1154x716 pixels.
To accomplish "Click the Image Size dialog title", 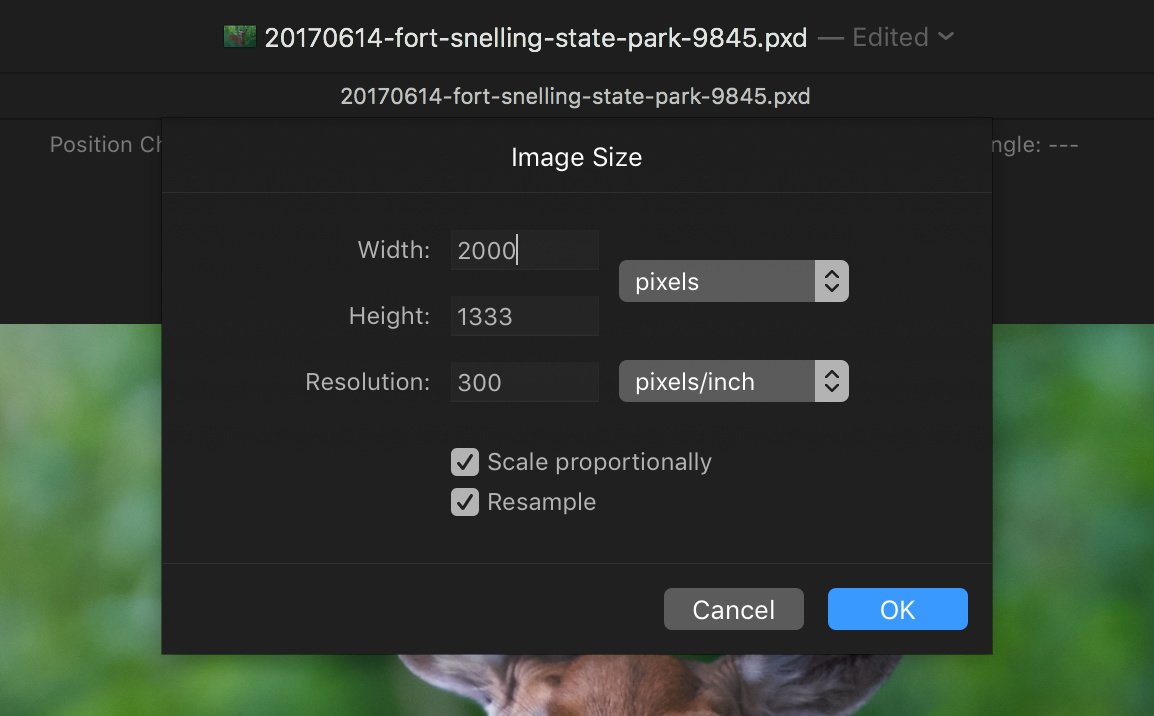I will (x=576, y=157).
